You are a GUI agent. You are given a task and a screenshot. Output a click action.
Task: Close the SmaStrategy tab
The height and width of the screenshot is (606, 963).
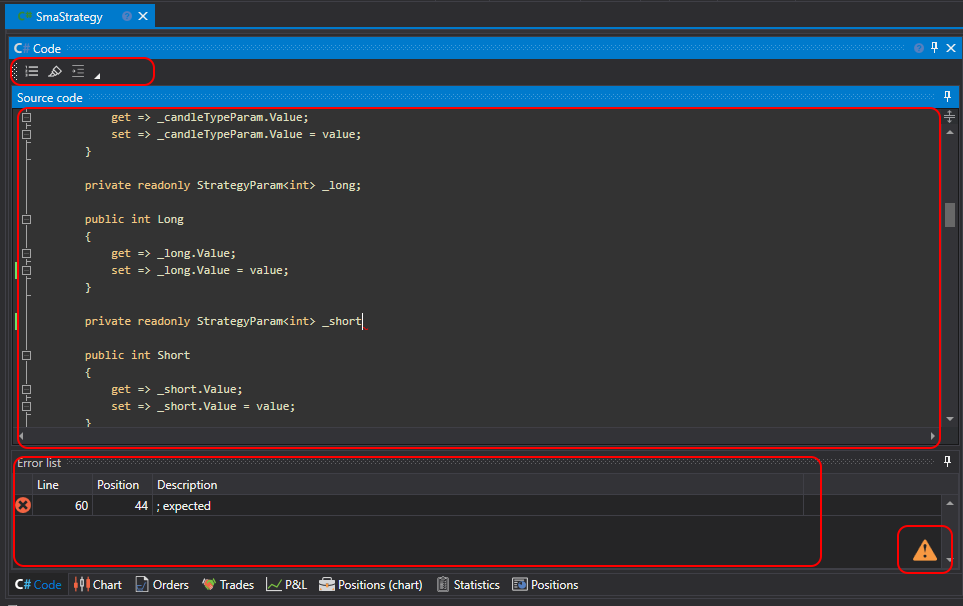[143, 17]
